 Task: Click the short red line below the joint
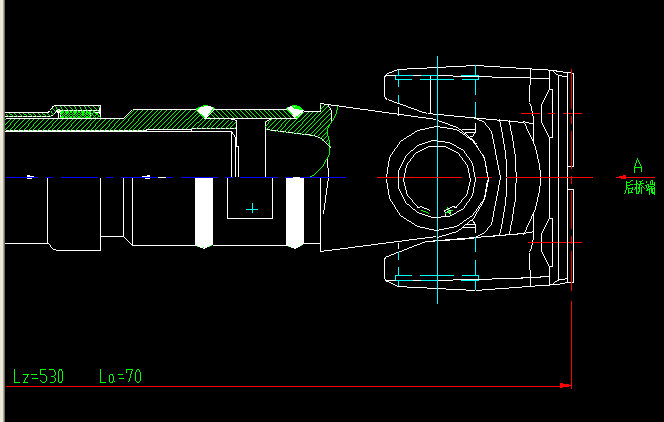(x=554, y=242)
